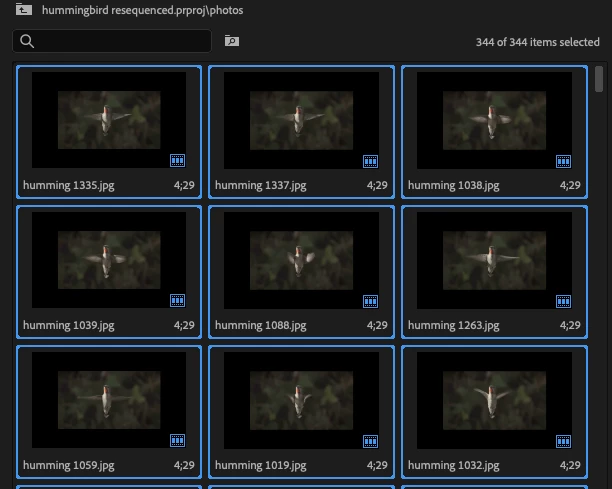The width and height of the screenshot is (612, 489).
Task: Open the find bin from query icon
Action: [232, 41]
